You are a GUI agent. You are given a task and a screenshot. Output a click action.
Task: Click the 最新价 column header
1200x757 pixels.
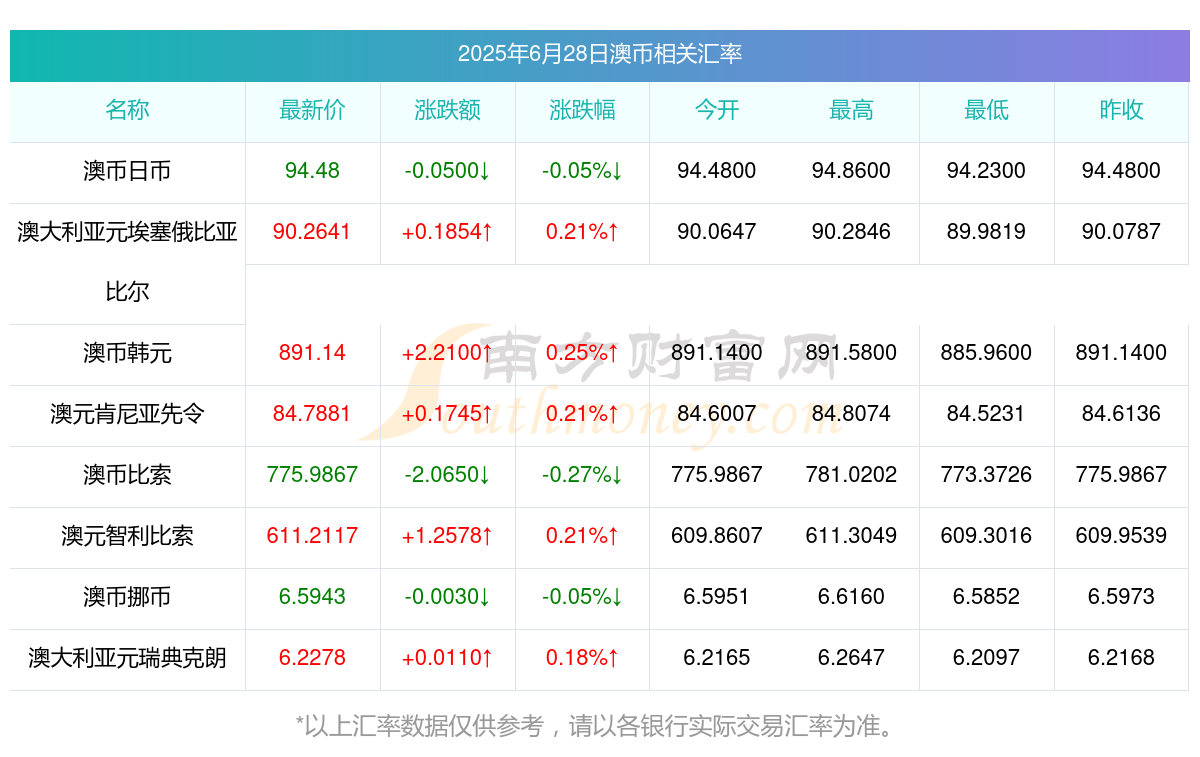coord(312,110)
